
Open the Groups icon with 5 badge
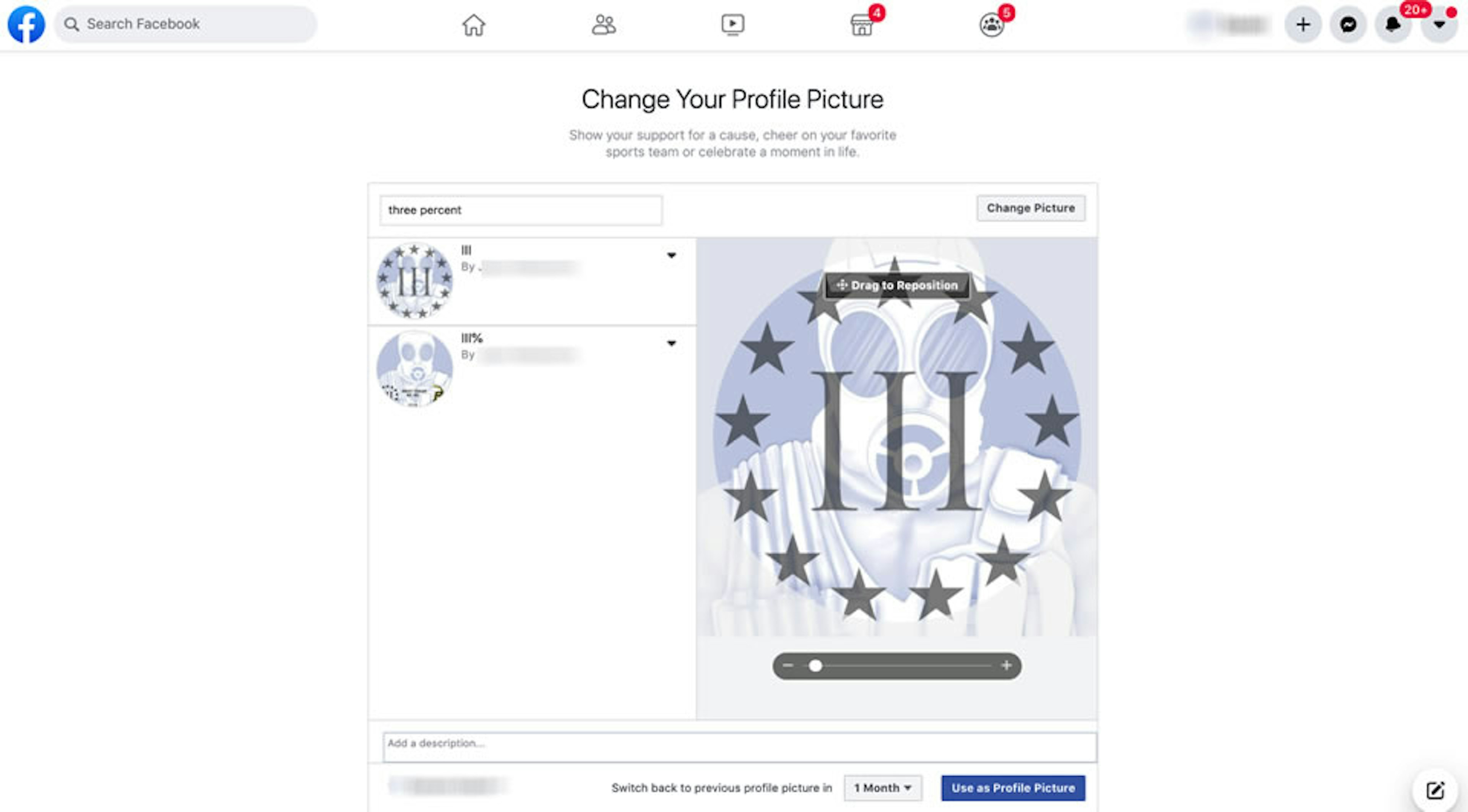tap(992, 25)
